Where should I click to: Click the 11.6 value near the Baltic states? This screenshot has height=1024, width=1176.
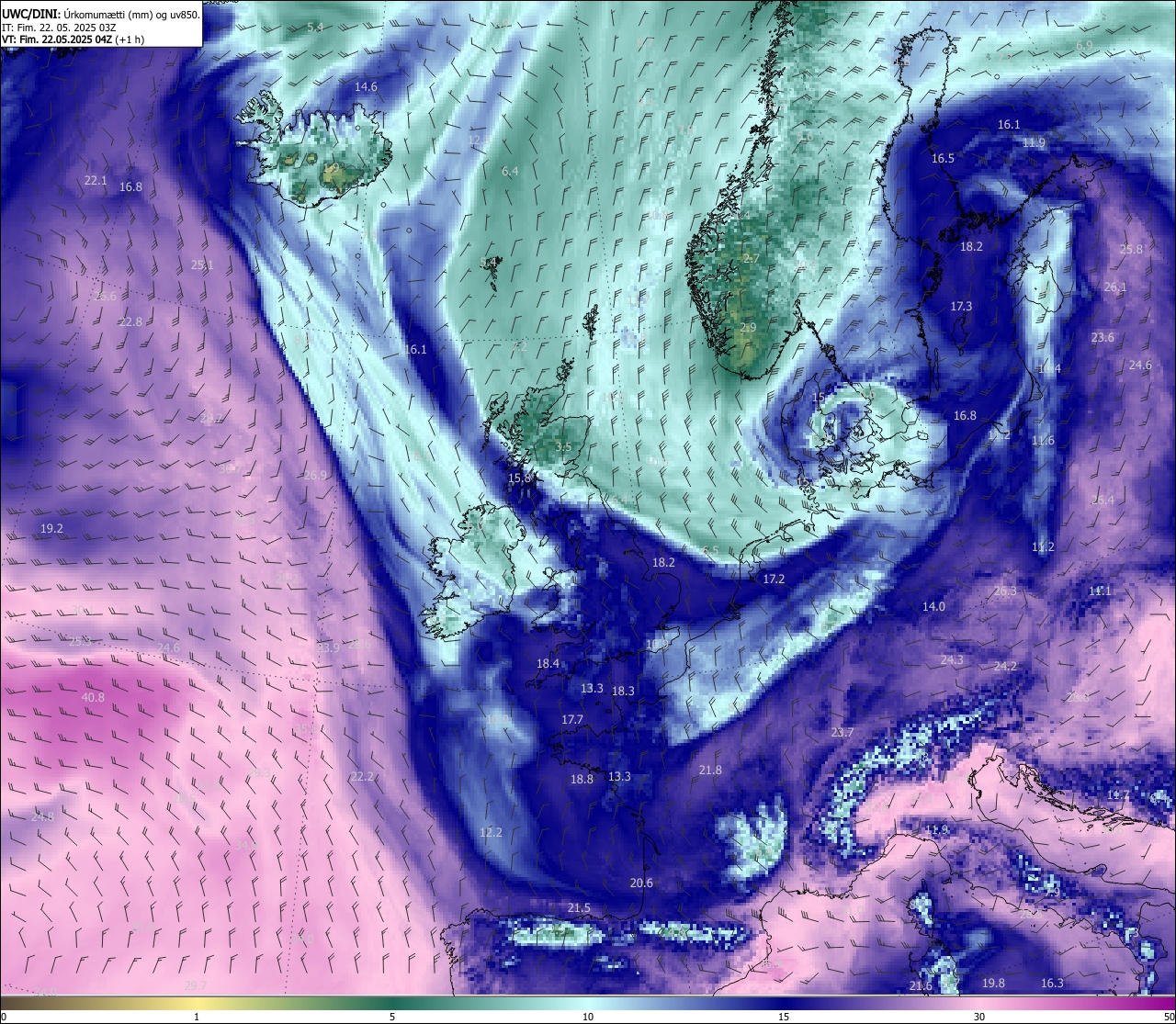pyautogui.click(x=1043, y=441)
